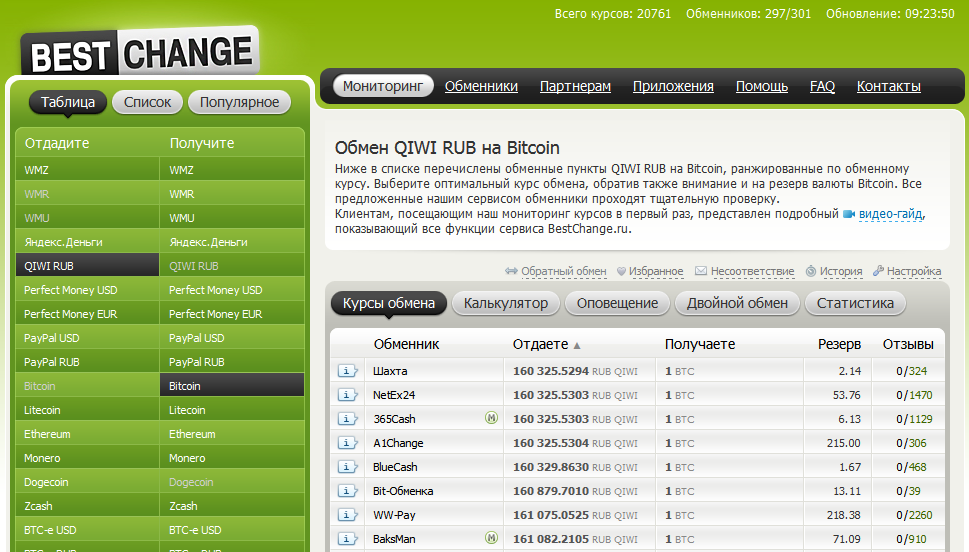
Task: Click the BestChange logo
Action: (x=140, y=52)
